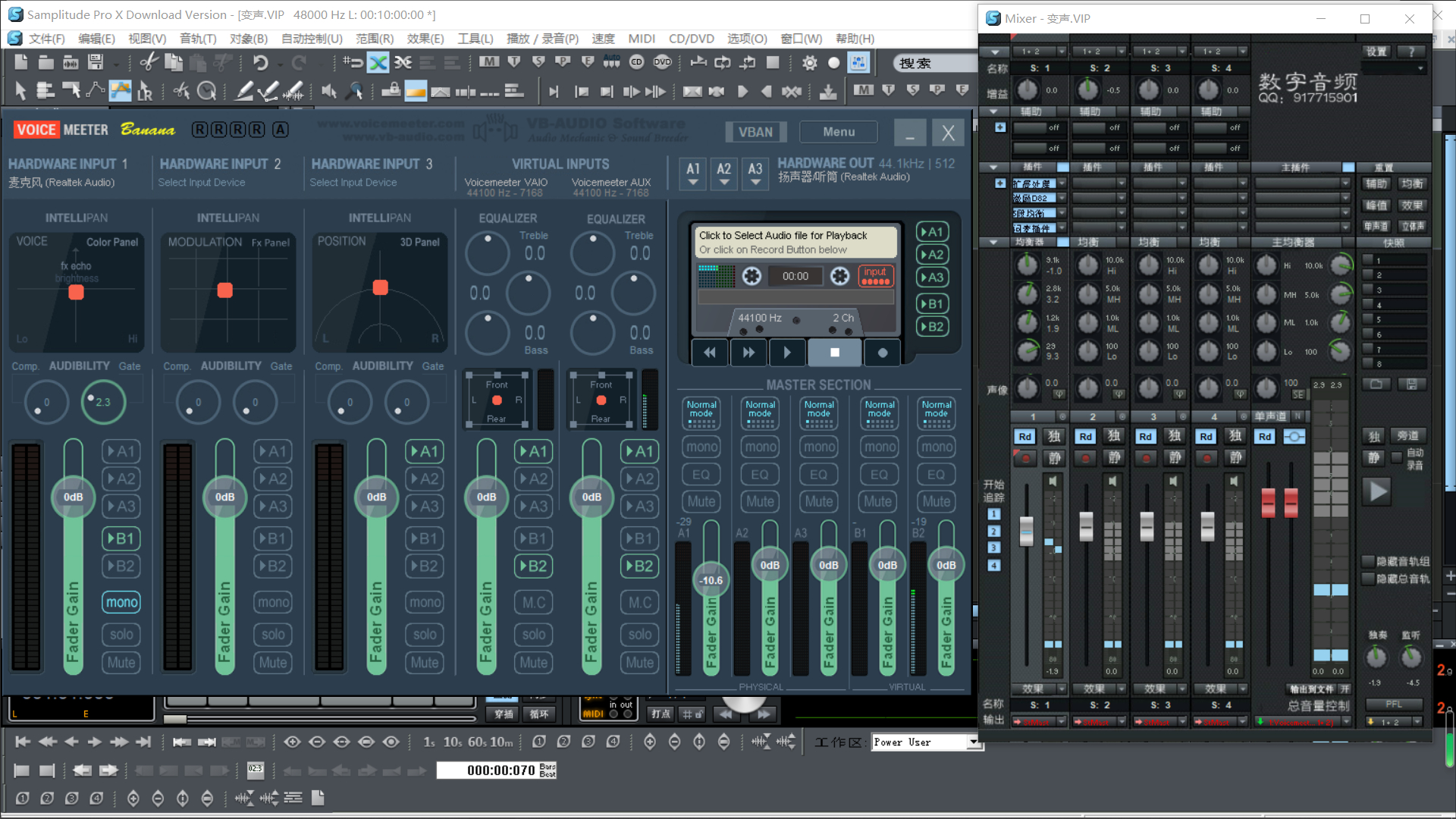Open the 效果(E) menu
This screenshot has width=1456, height=819.
425,39
